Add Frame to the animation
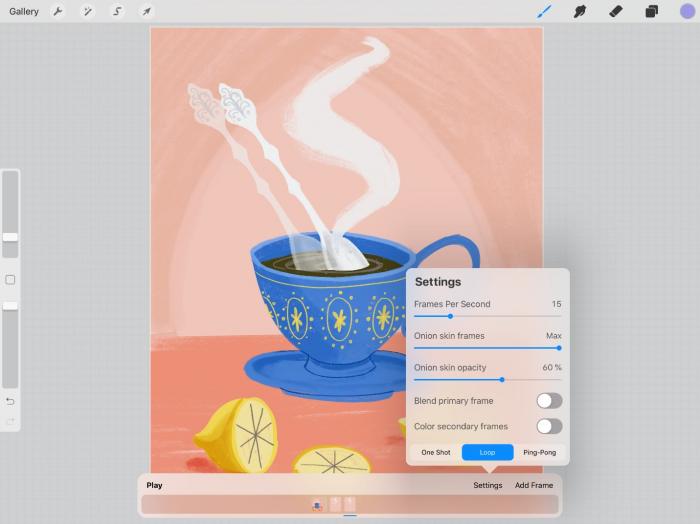This screenshot has width=700, height=524. point(534,485)
